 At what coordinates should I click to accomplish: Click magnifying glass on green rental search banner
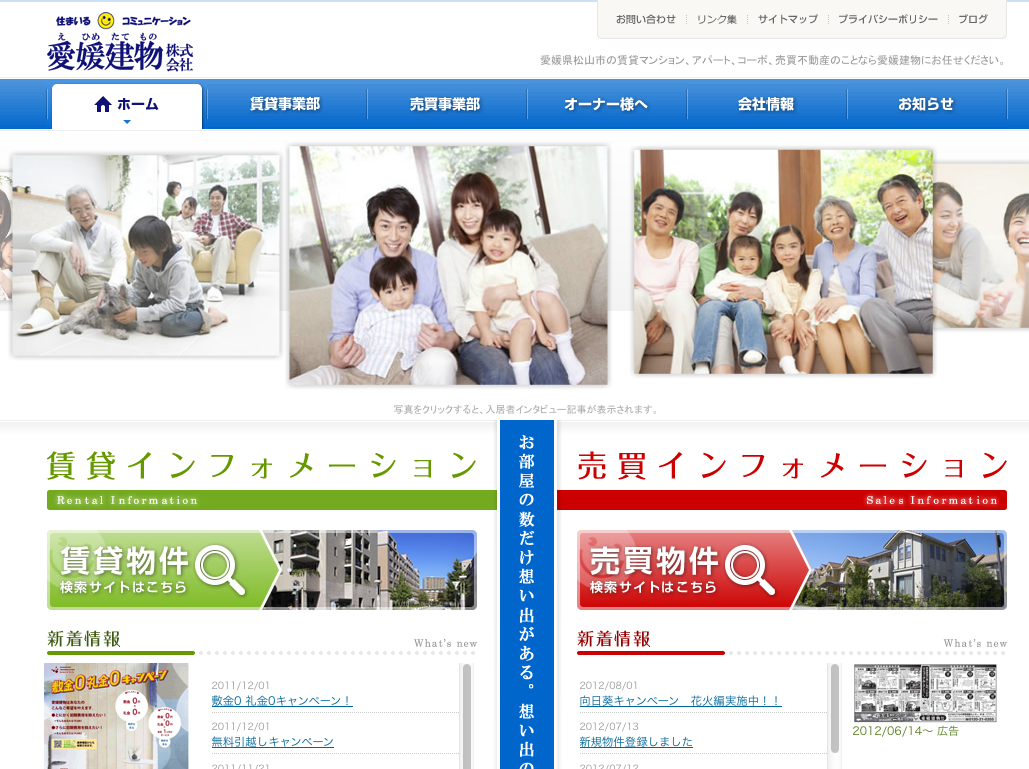point(220,569)
